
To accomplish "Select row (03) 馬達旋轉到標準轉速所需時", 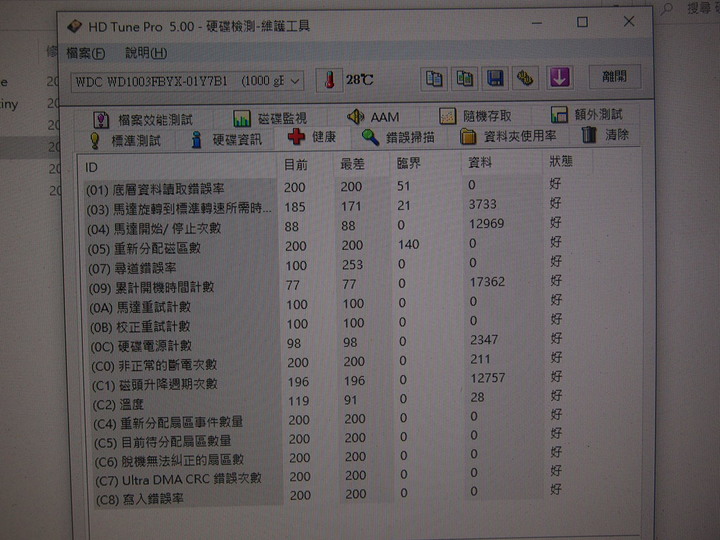I will point(326,206).
